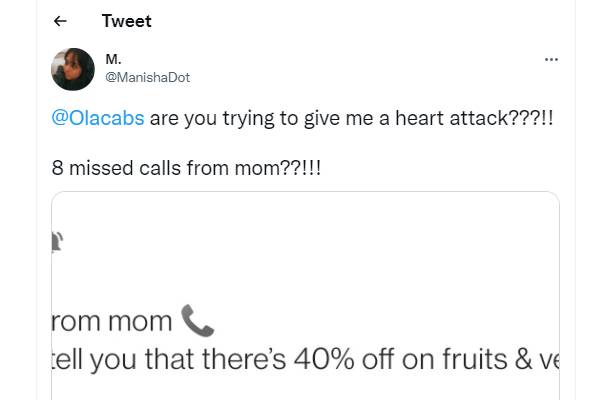Viewport: 600px width, 400px height.
Task: Click the back arrow icon
Action: pos(61,21)
